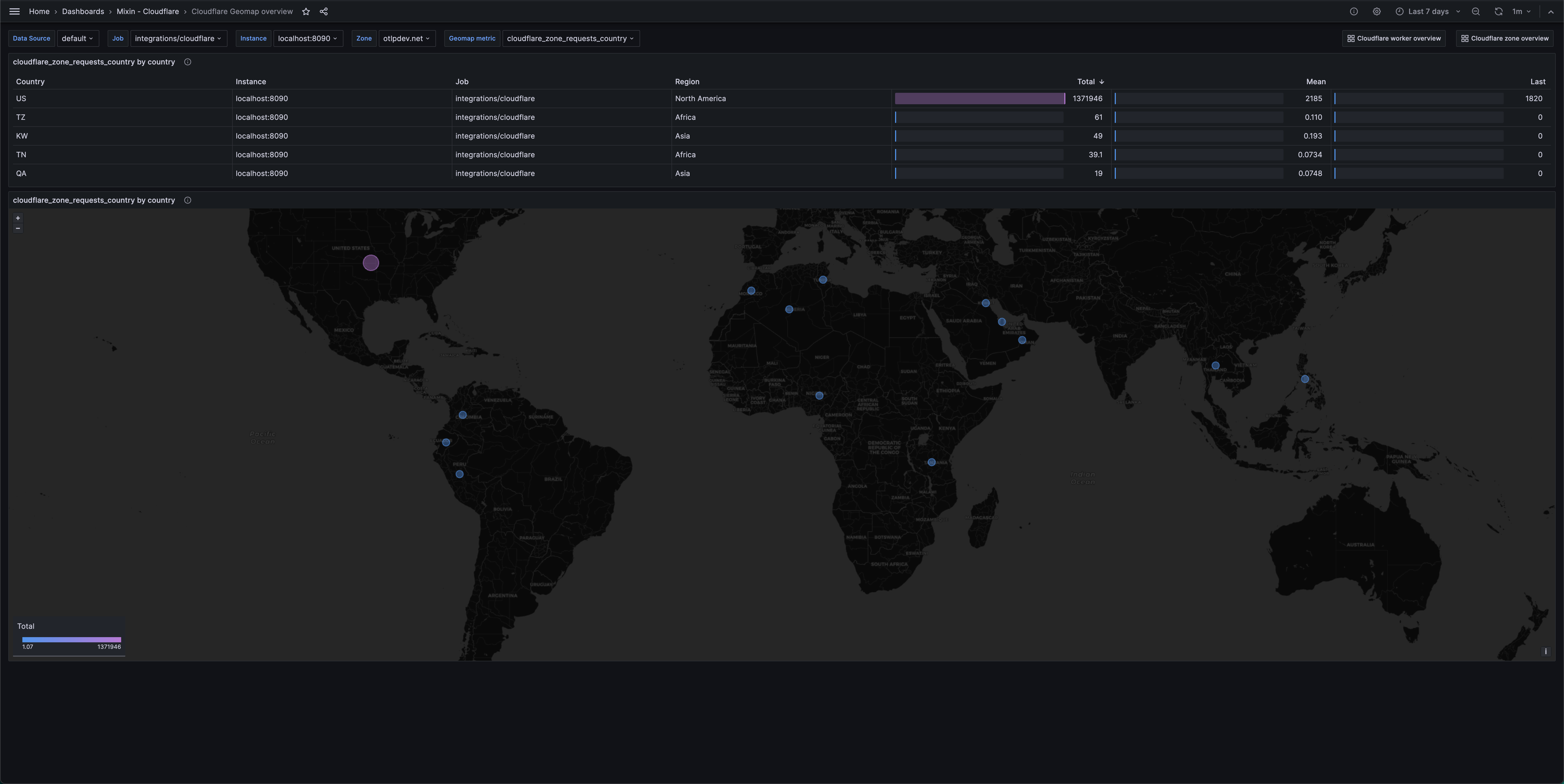Refresh the dashboard with the refresh icon
The height and width of the screenshot is (784, 1564).
pos(1498,11)
